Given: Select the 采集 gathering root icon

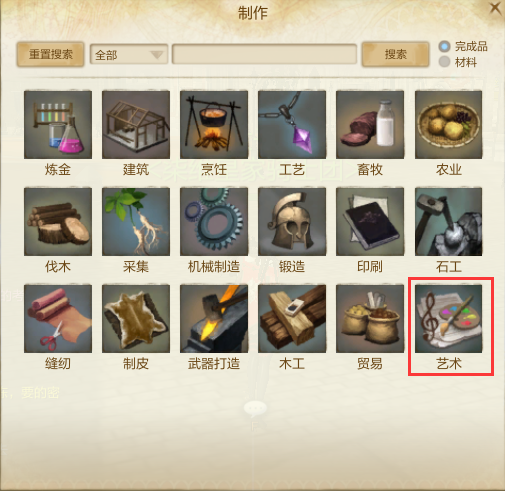Looking at the screenshot, I should click(136, 222).
